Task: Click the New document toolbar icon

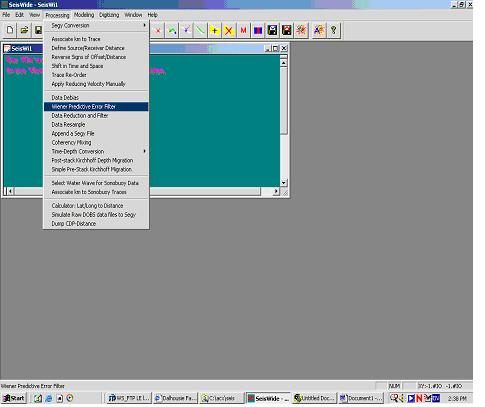Action: point(10,30)
